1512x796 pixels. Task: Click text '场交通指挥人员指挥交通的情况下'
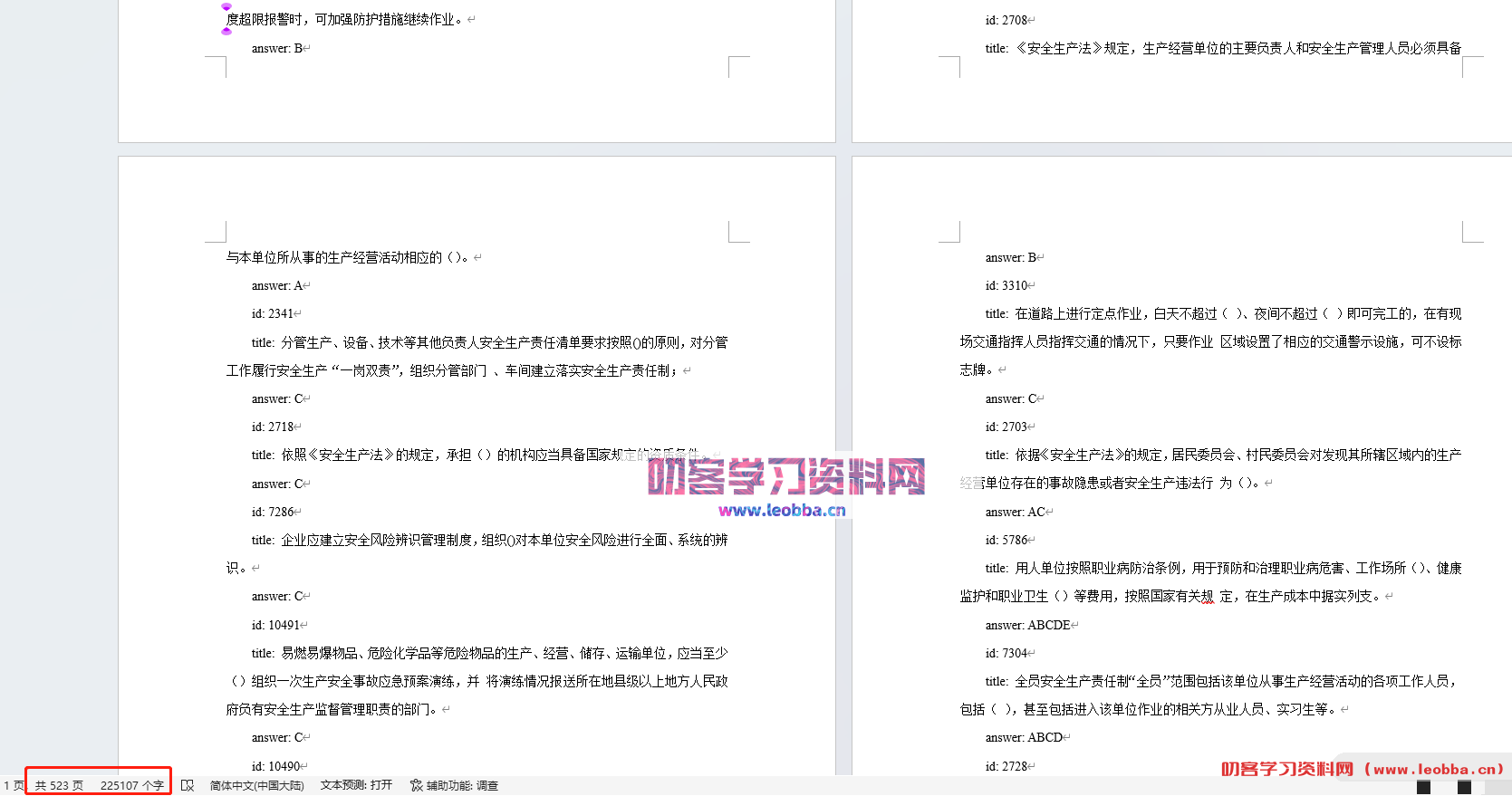[x=1055, y=341]
